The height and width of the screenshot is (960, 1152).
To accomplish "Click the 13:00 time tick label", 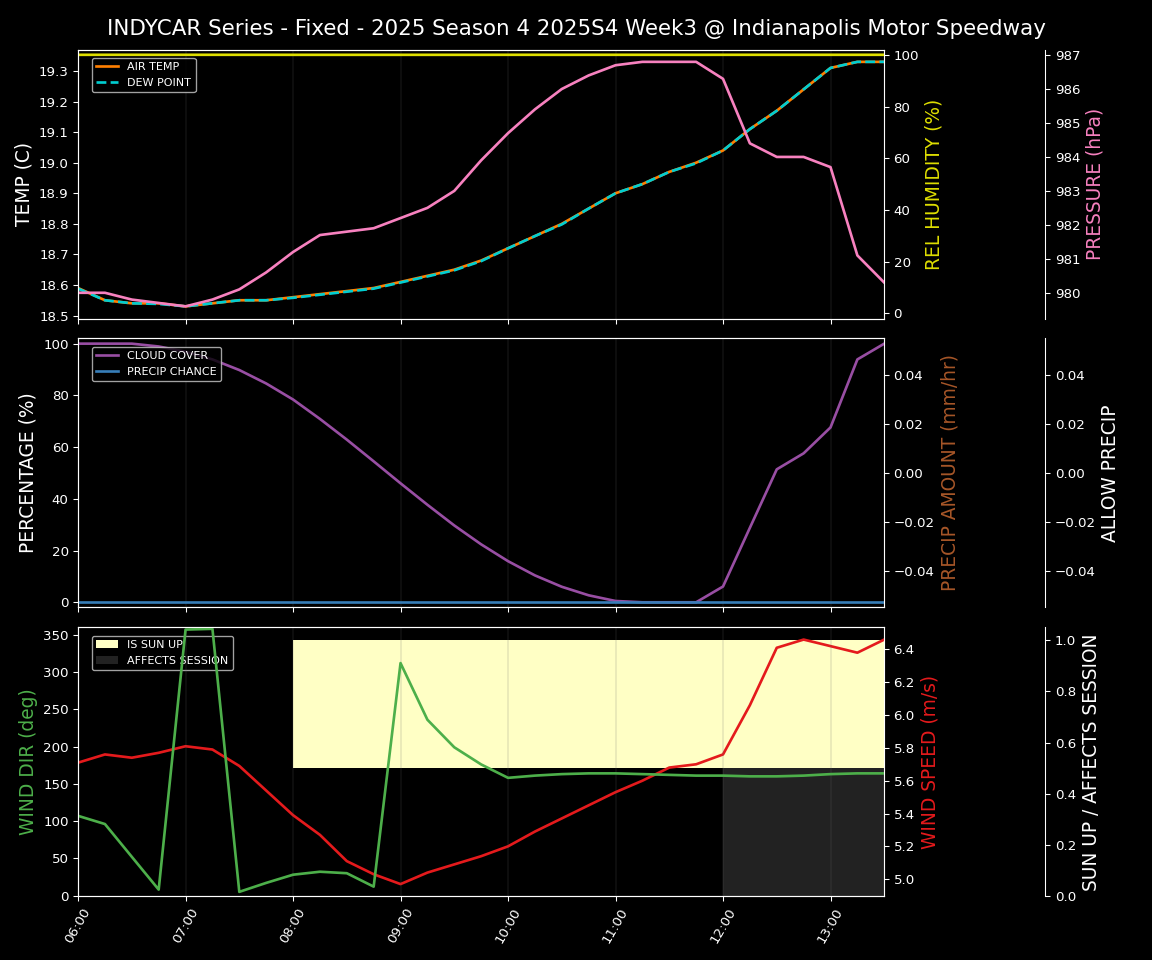I will 829,925.
